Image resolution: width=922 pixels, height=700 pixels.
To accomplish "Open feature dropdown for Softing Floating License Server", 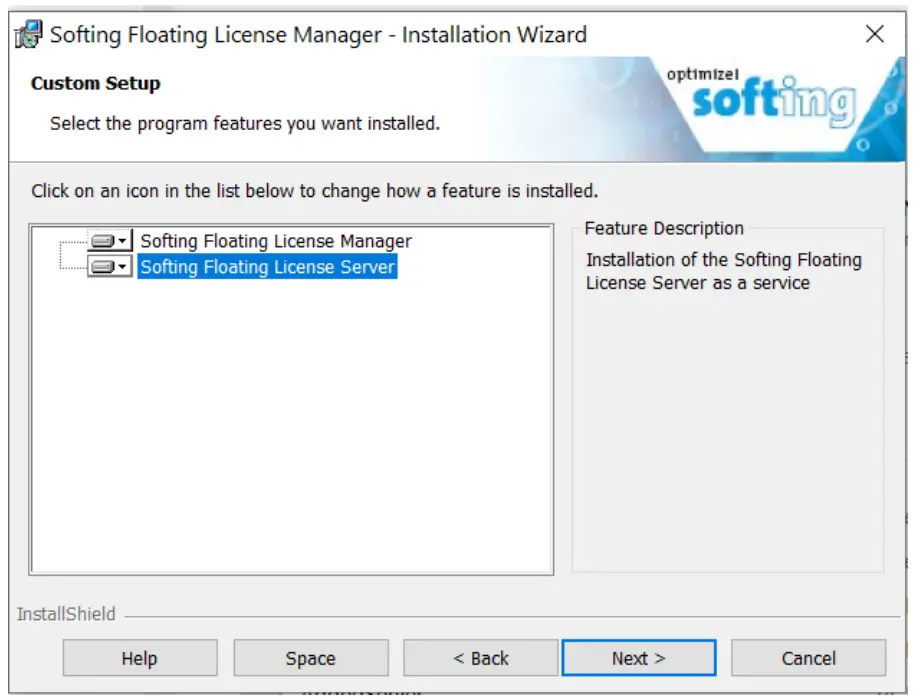I will click(x=110, y=266).
